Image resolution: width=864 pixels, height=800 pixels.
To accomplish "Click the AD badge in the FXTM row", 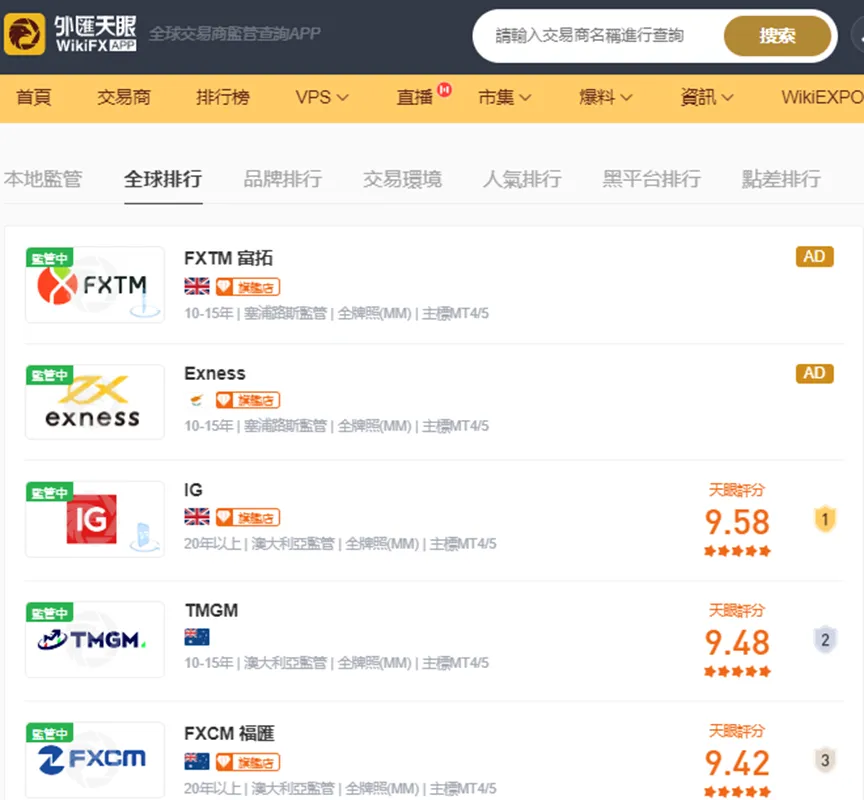I will tap(814, 257).
